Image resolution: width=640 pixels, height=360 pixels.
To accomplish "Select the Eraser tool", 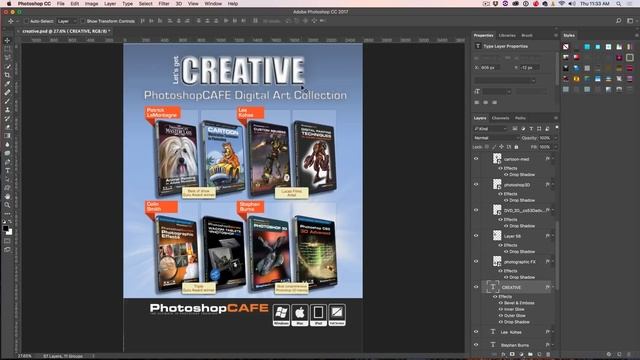I will (x=7, y=127).
